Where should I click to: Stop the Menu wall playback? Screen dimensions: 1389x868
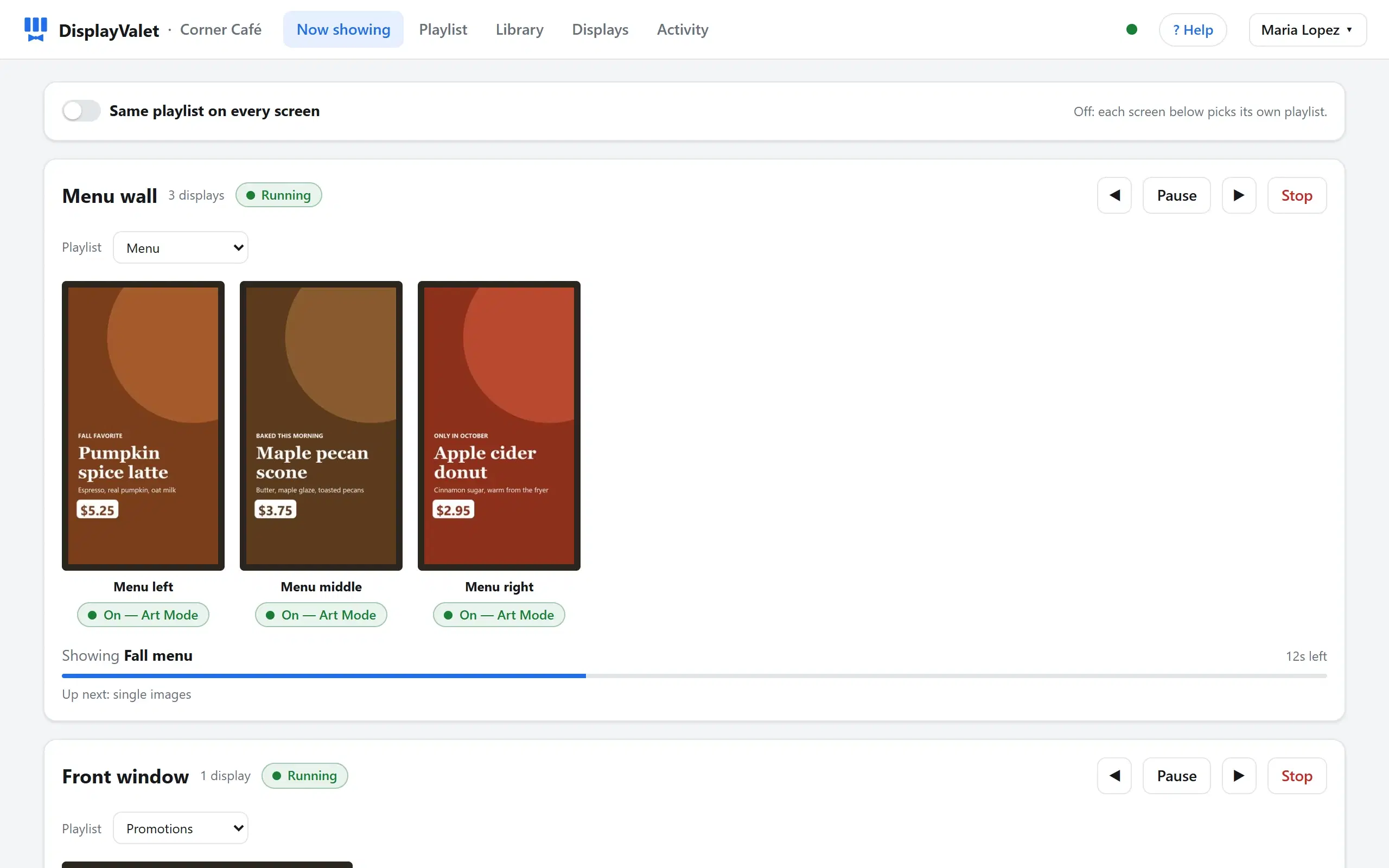point(1297,195)
